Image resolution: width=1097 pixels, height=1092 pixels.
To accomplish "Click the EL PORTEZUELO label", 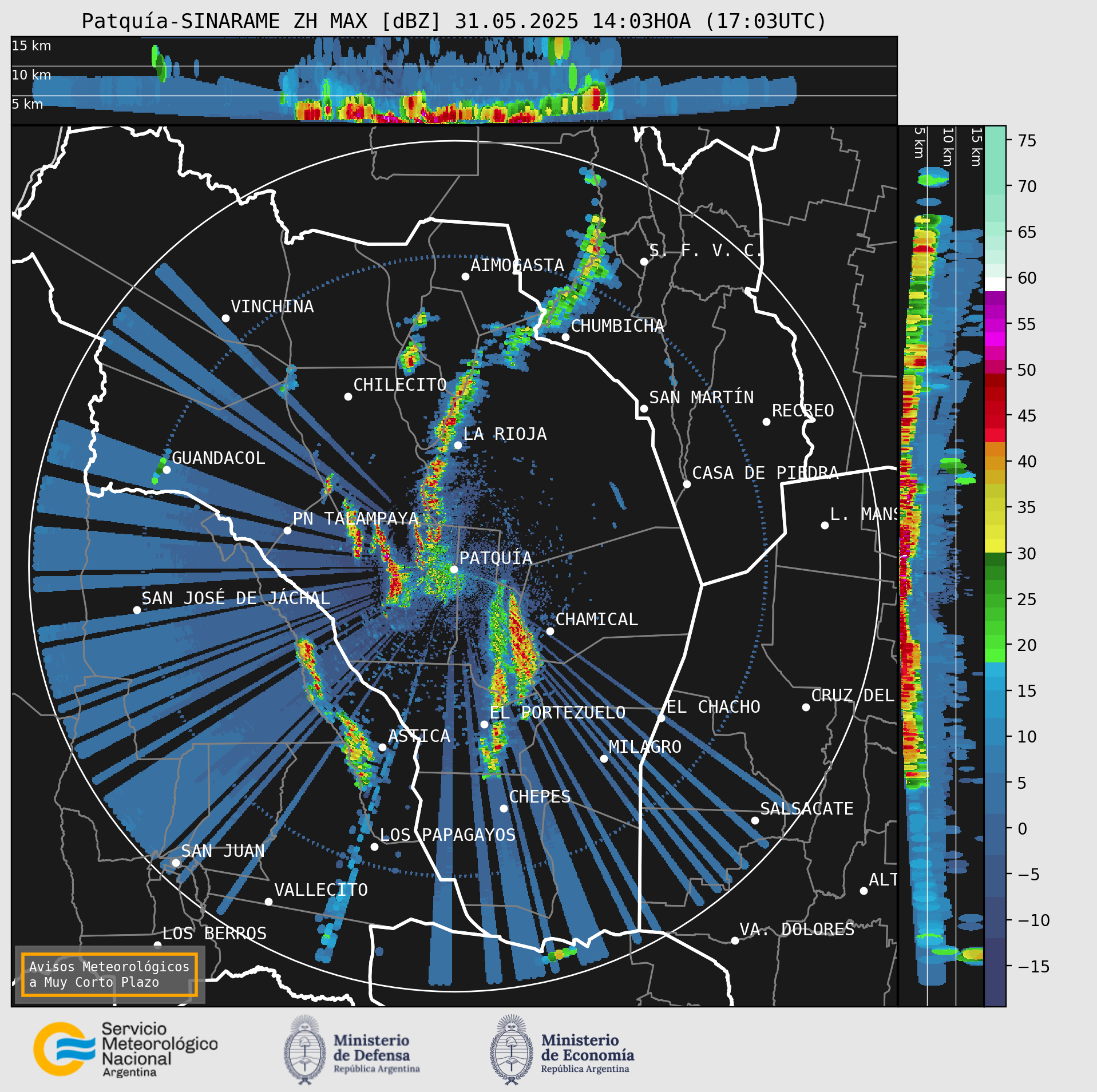I will click(557, 713).
